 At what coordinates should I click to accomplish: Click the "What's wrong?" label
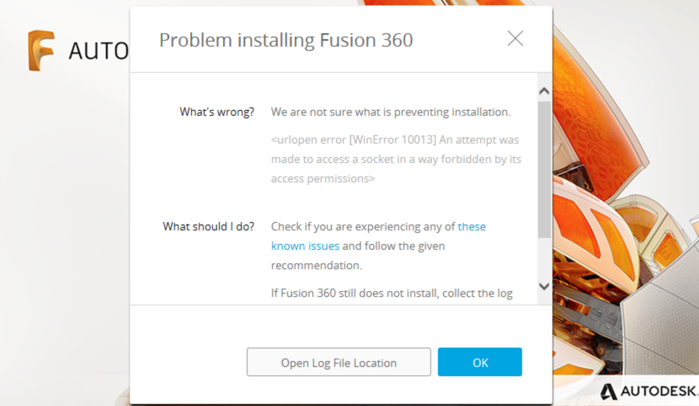click(217, 112)
